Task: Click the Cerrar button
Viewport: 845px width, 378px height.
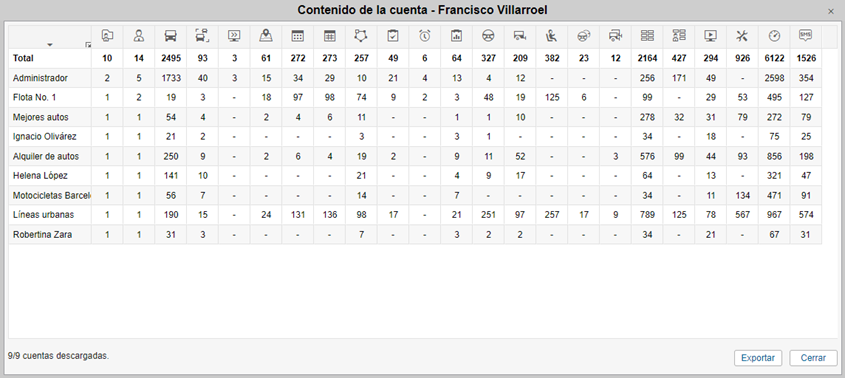Action: [x=813, y=358]
